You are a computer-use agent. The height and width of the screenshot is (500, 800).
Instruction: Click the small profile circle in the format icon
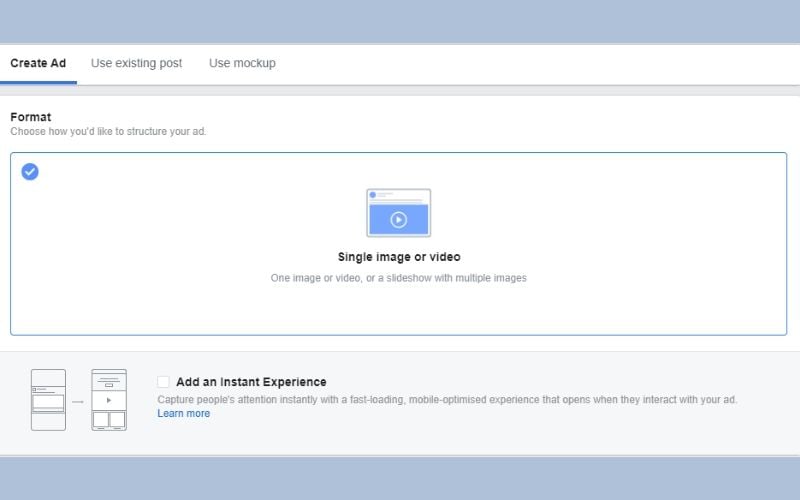(x=373, y=195)
